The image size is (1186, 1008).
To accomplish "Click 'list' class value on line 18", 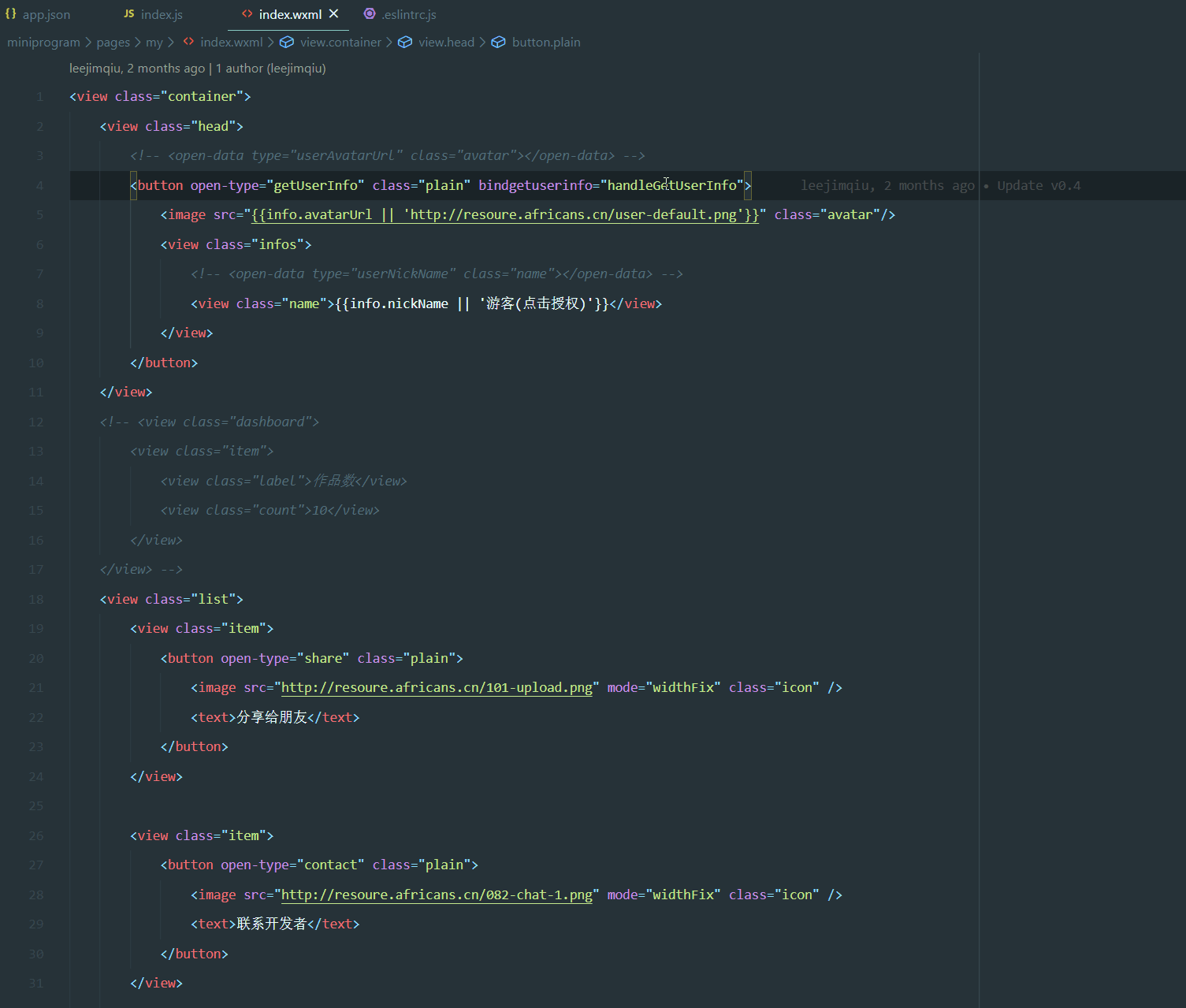I will (214, 599).
